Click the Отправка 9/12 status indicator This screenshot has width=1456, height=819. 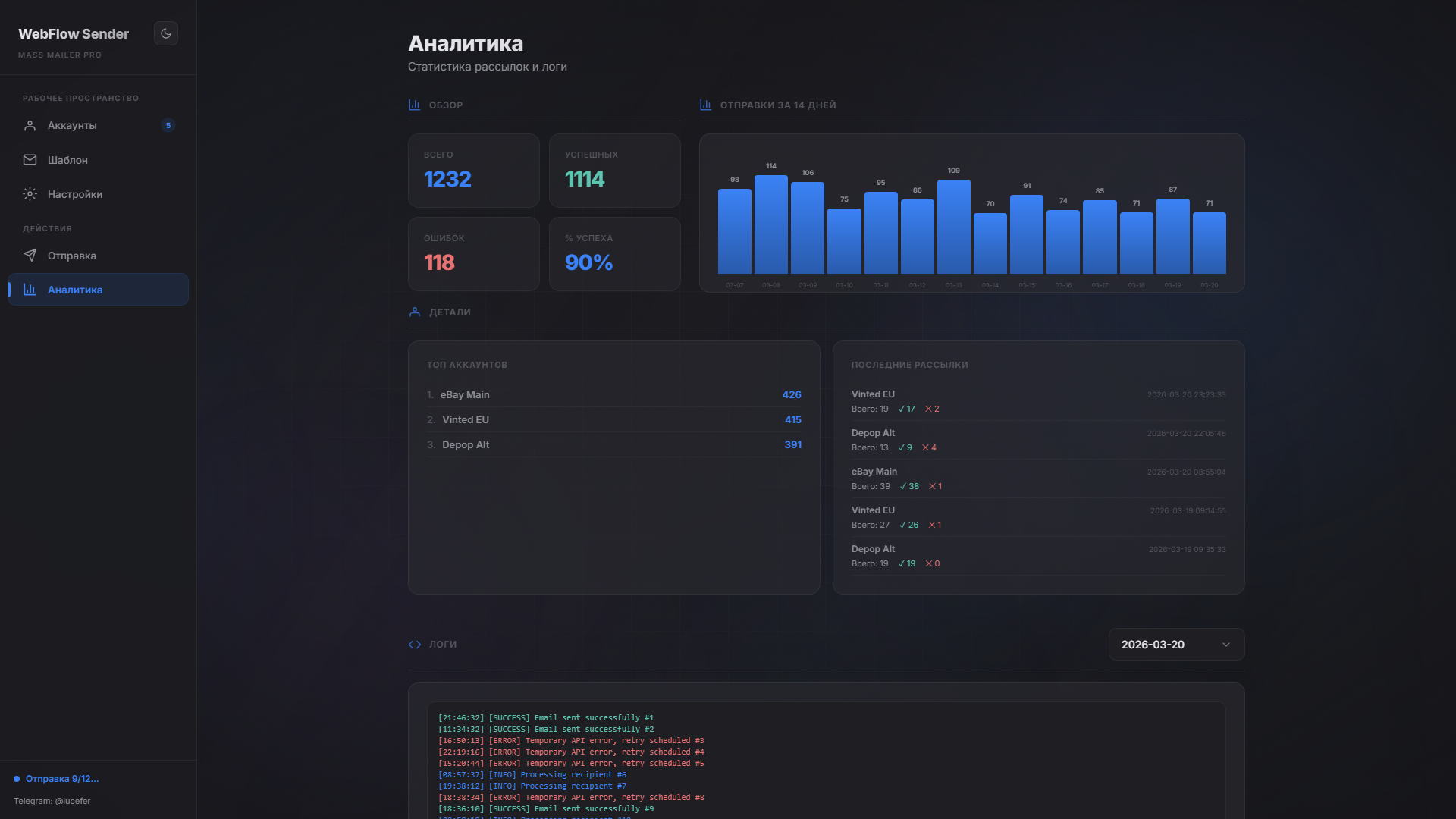click(60, 778)
